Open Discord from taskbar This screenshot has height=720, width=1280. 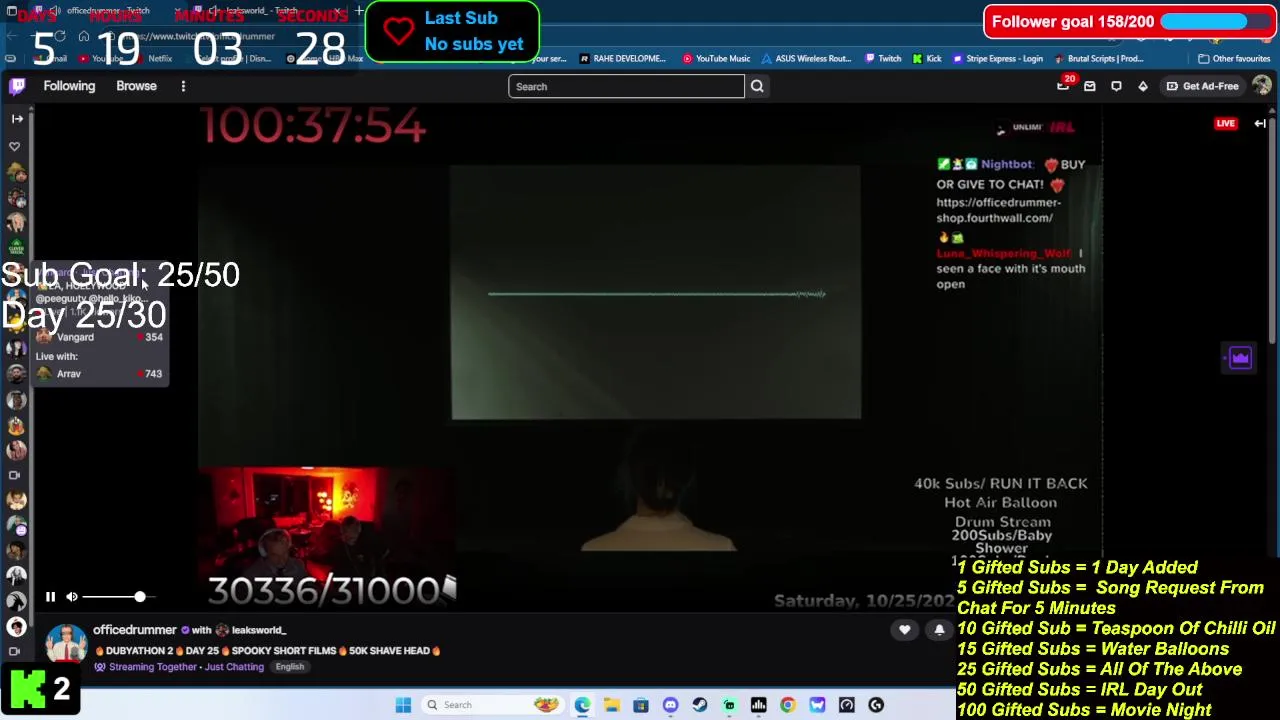tap(670, 705)
